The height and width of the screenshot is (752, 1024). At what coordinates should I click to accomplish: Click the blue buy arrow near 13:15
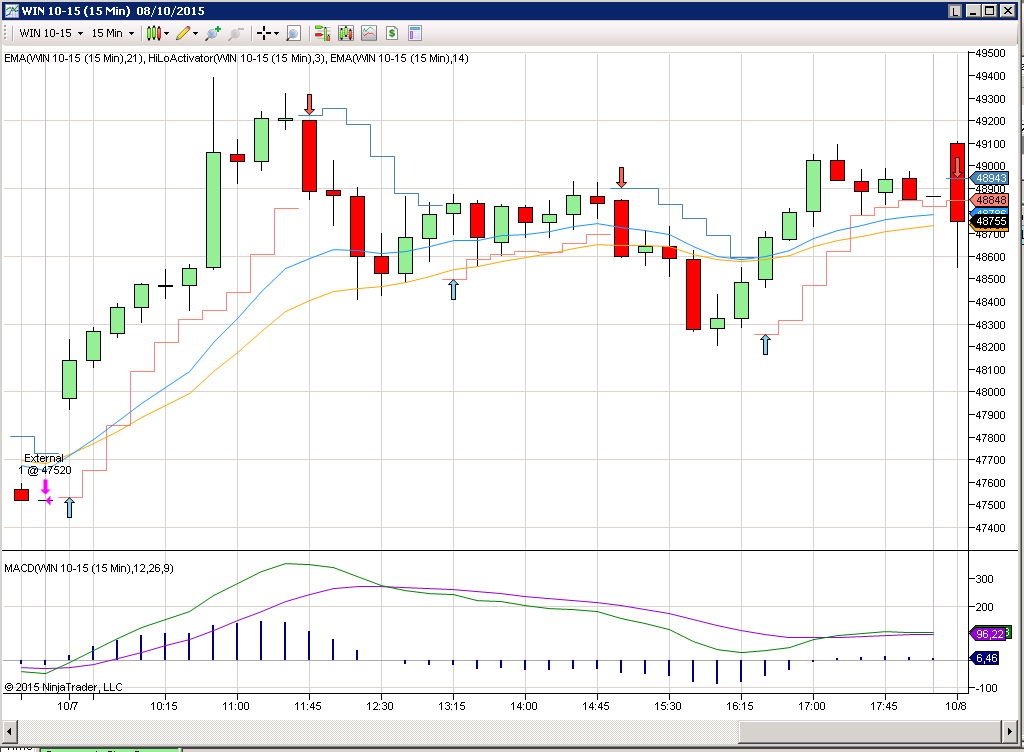[453, 289]
